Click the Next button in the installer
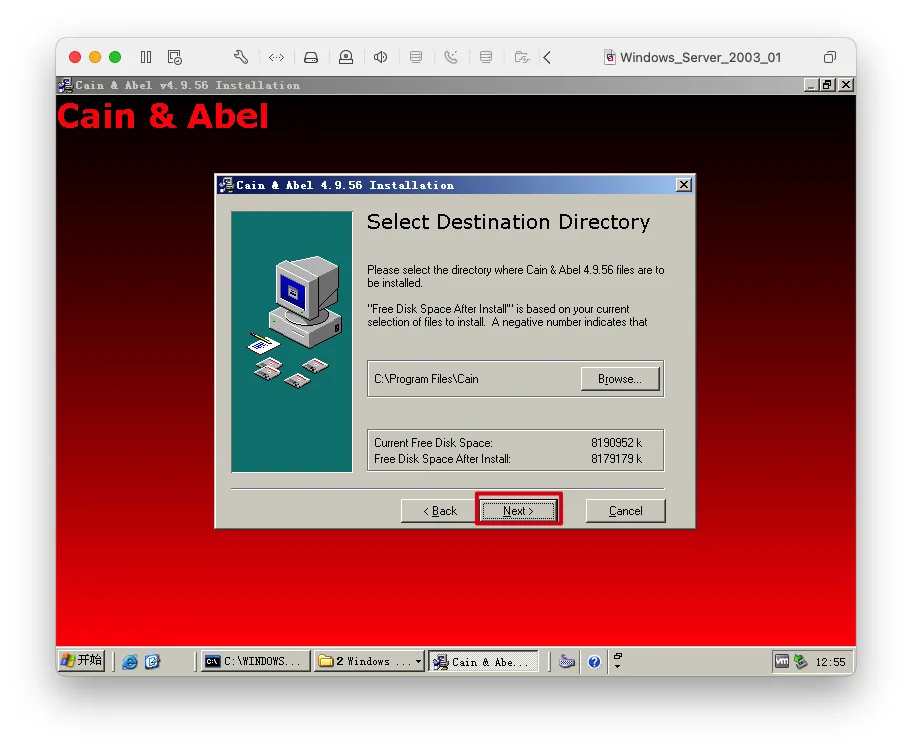The height and width of the screenshot is (750, 912). (x=518, y=510)
